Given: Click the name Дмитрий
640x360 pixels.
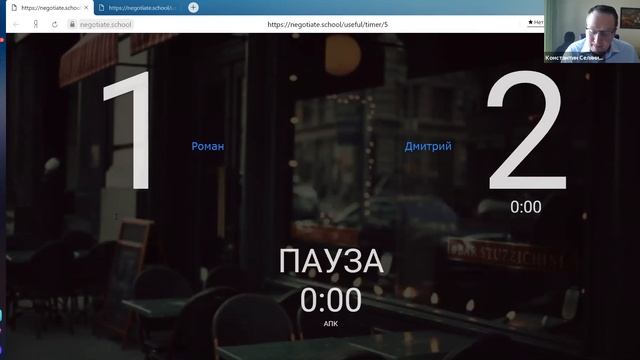Looking at the screenshot, I should pyautogui.click(x=428, y=146).
